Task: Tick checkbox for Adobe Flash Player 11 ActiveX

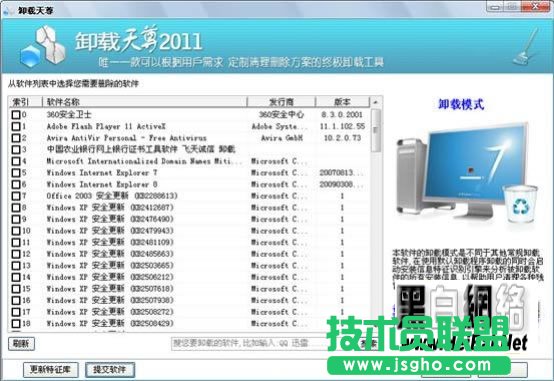Action: [16, 127]
